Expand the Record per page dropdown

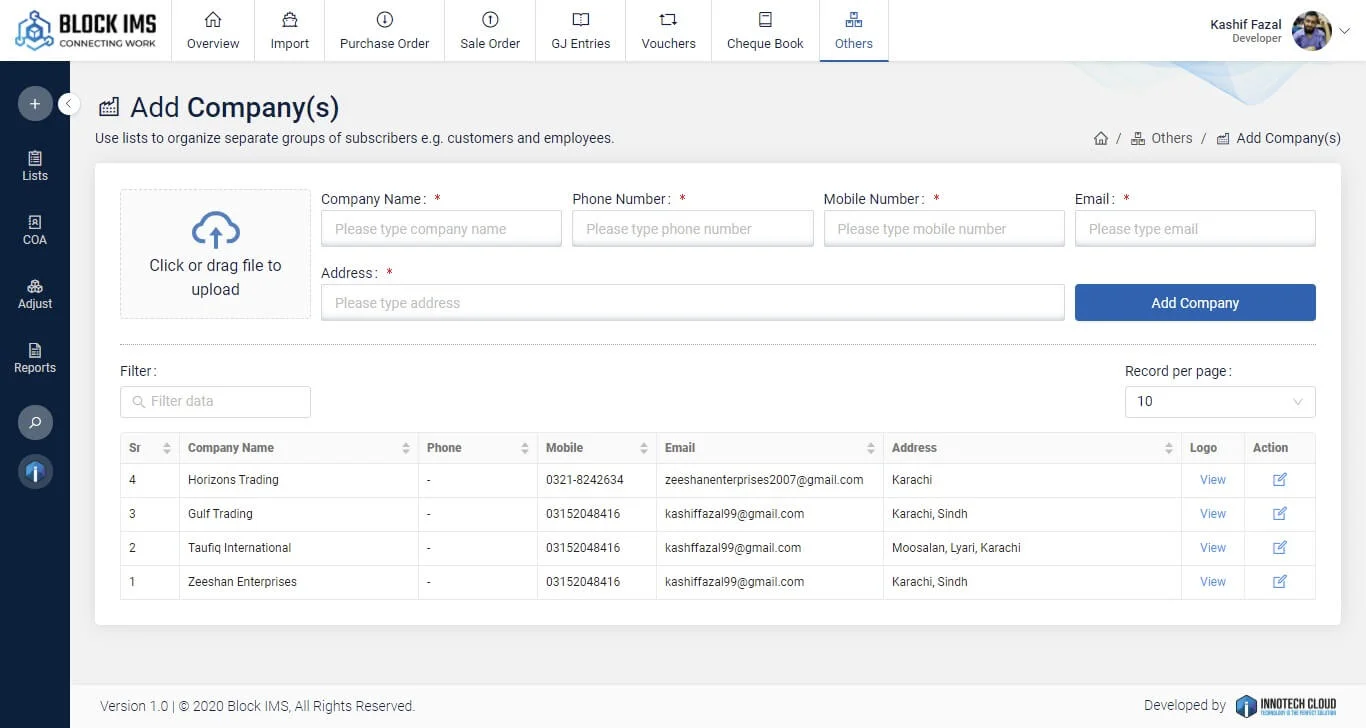pyautogui.click(x=1219, y=402)
